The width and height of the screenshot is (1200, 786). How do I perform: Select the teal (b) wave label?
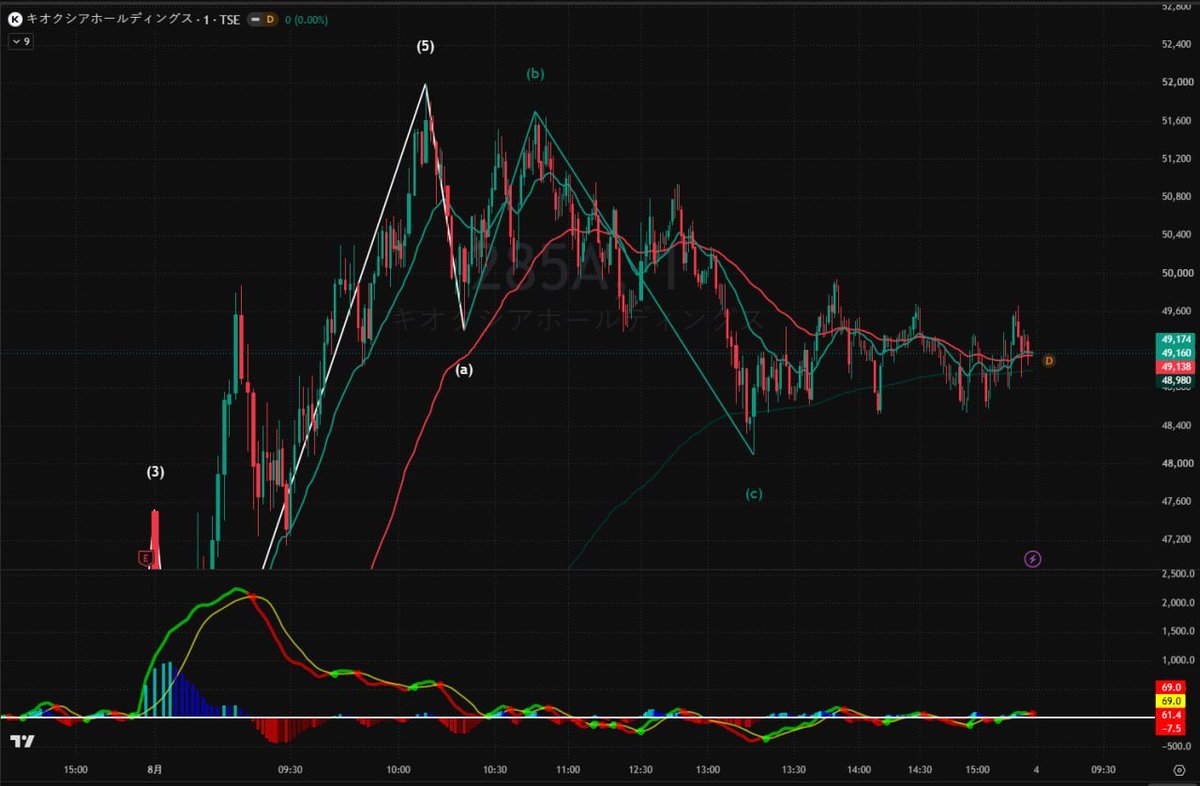[x=536, y=73]
